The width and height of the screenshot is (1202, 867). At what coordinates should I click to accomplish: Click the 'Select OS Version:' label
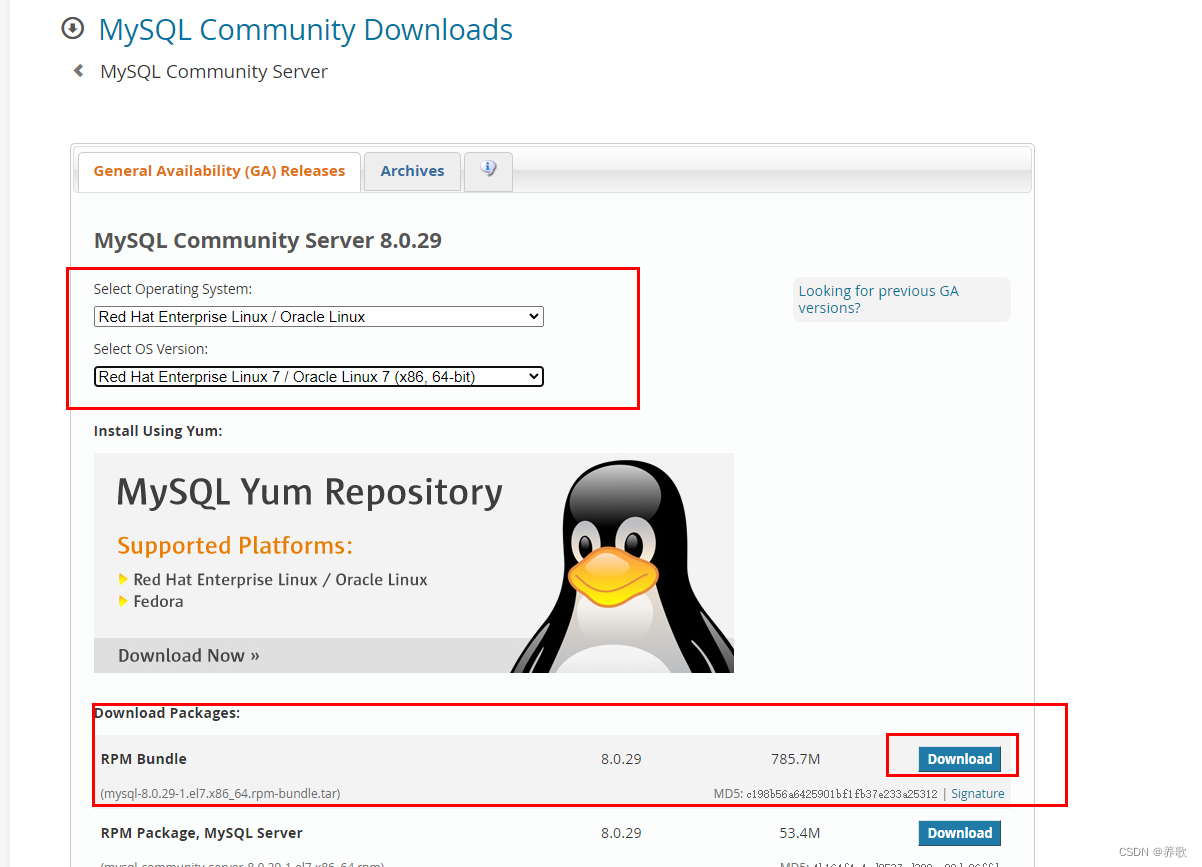(151, 349)
